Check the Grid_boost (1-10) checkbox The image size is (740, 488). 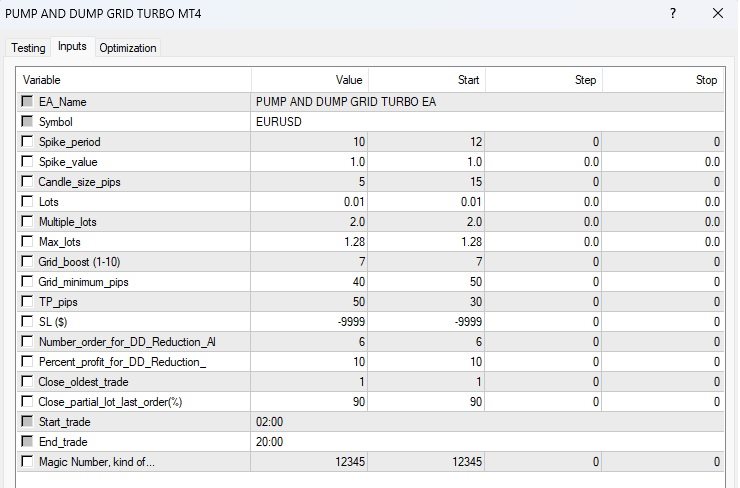click(x=27, y=261)
